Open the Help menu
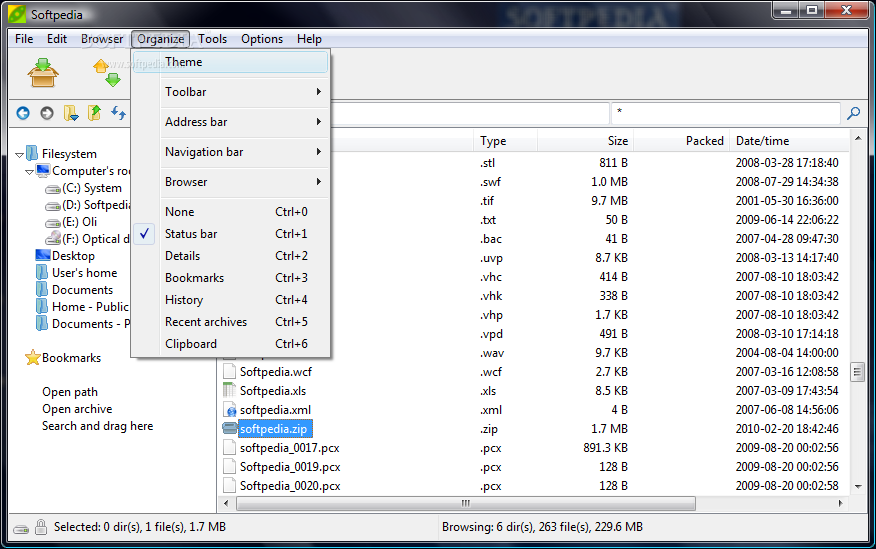This screenshot has height=549, width=876. (x=310, y=39)
